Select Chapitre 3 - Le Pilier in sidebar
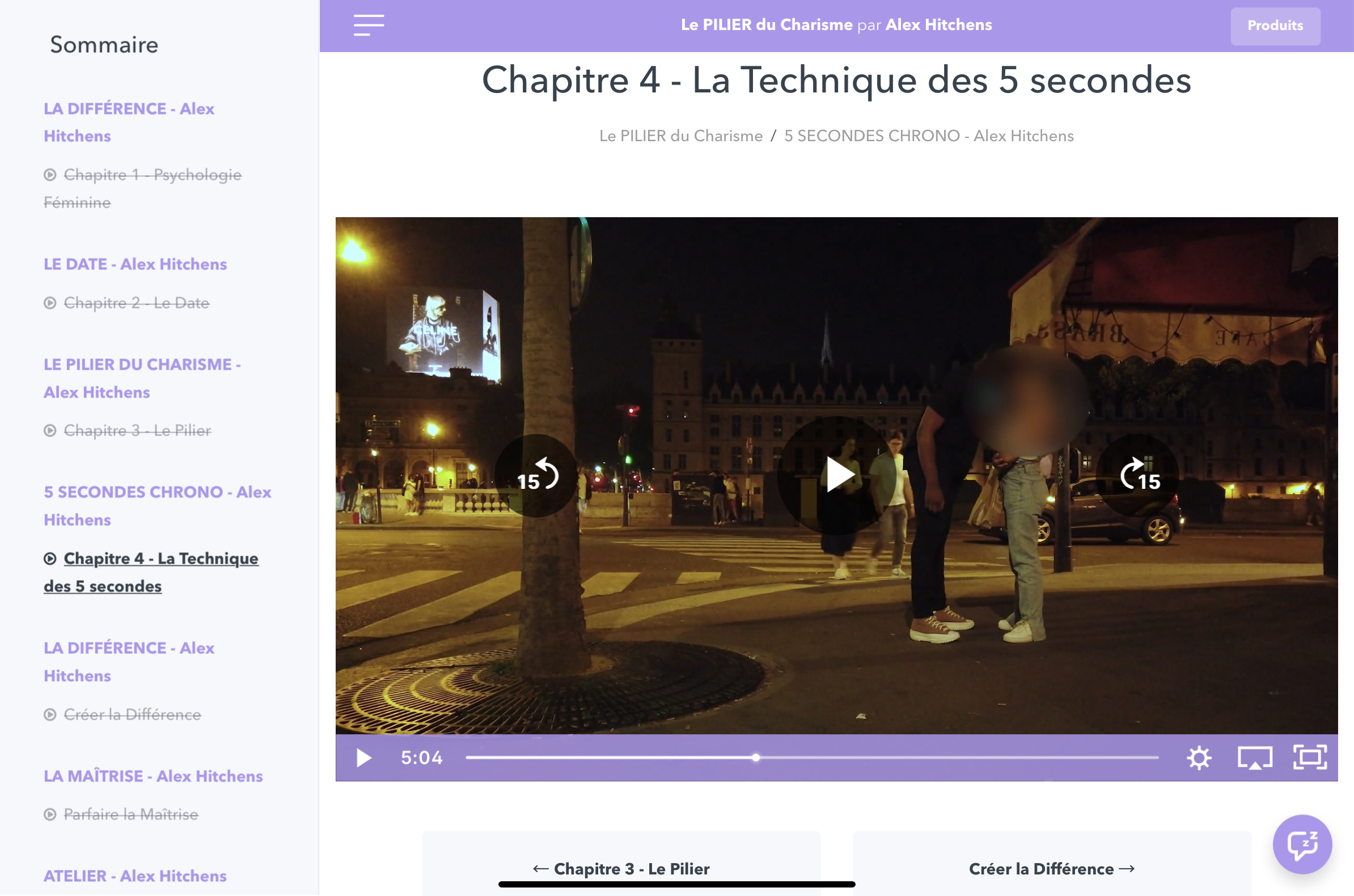Viewport: 1354px width, 896px height. pos(137,430)
